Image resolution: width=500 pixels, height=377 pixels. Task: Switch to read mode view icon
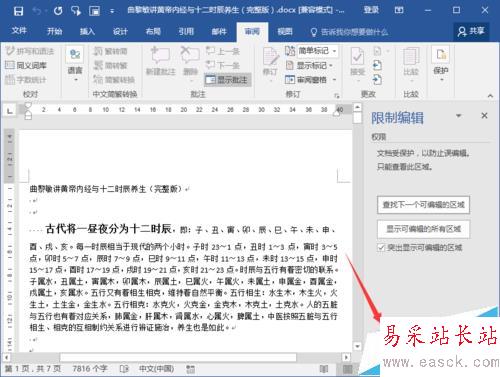[x=324, y=369]
